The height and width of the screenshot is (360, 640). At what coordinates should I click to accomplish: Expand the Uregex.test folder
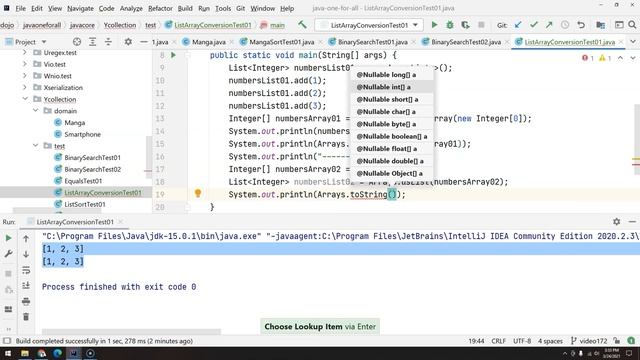point(25,52)
